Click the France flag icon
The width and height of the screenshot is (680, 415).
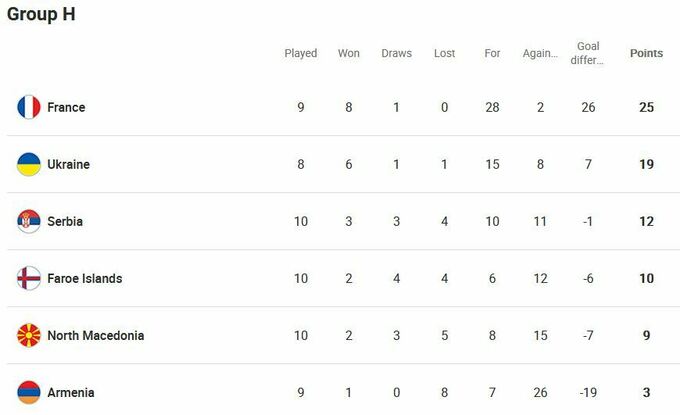coord(28,107)
